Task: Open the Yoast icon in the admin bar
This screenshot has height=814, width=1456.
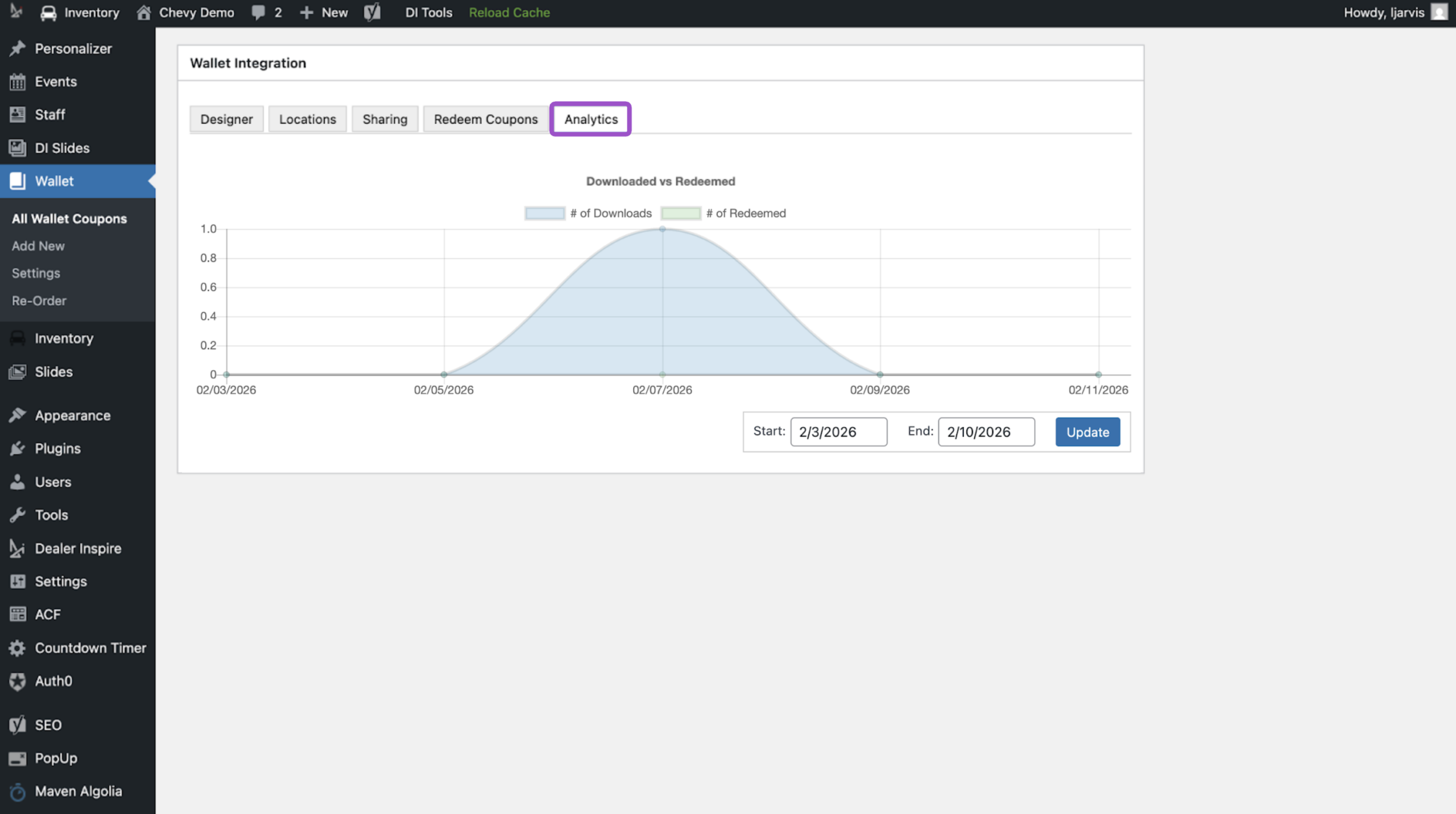Action: tap(372, 13)
